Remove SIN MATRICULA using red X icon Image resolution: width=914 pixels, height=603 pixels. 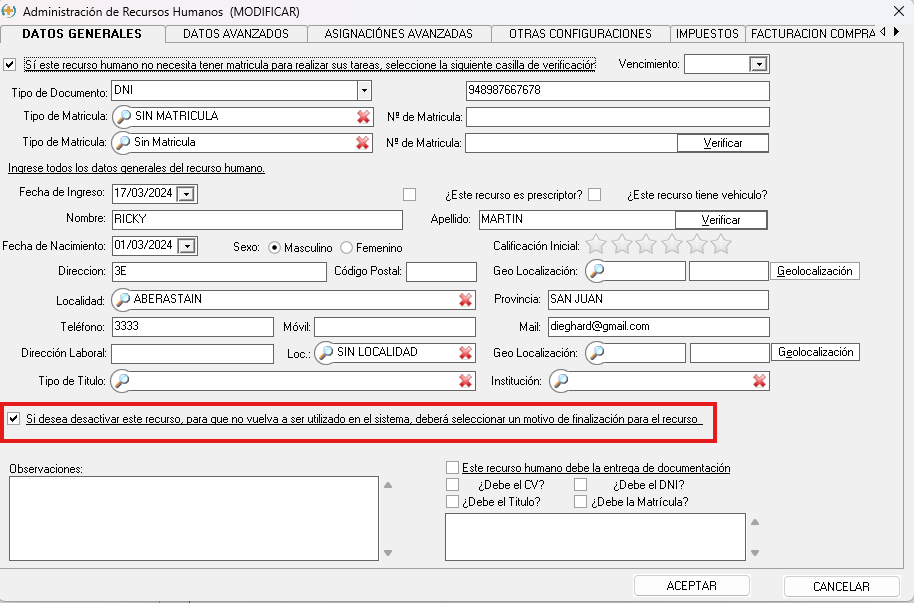[363, 116]
